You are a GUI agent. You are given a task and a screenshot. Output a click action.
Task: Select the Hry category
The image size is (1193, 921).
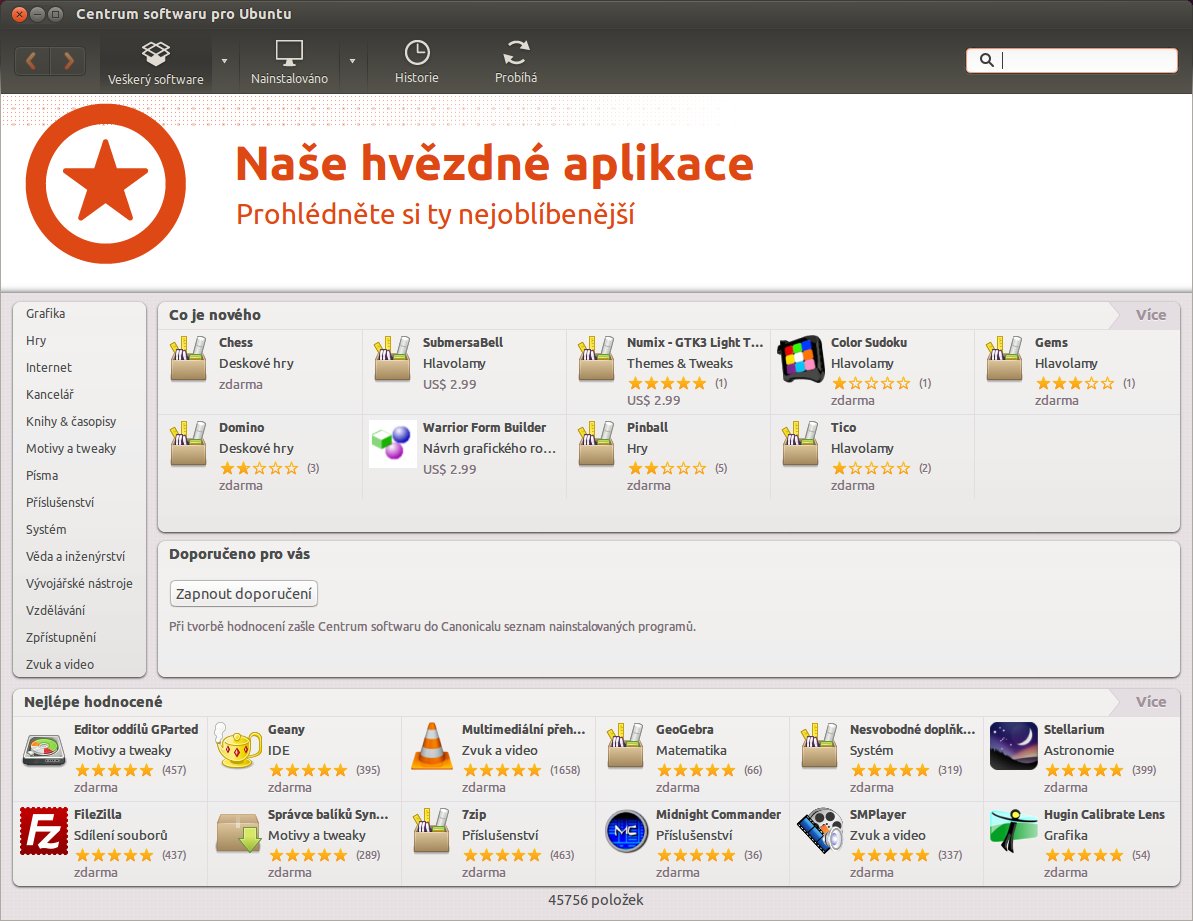(36, 341)
